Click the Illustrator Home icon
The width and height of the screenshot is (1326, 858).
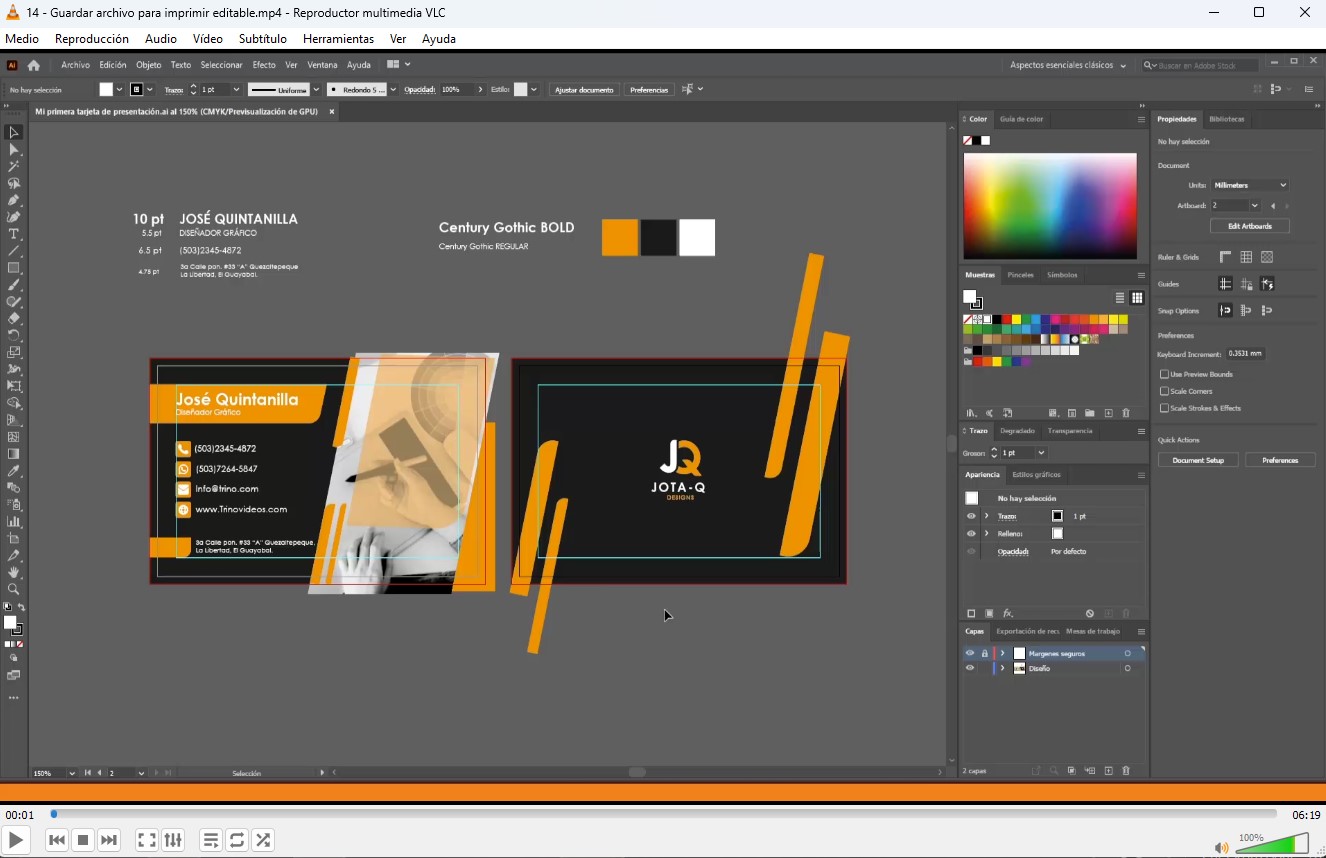tap(34, 65)
